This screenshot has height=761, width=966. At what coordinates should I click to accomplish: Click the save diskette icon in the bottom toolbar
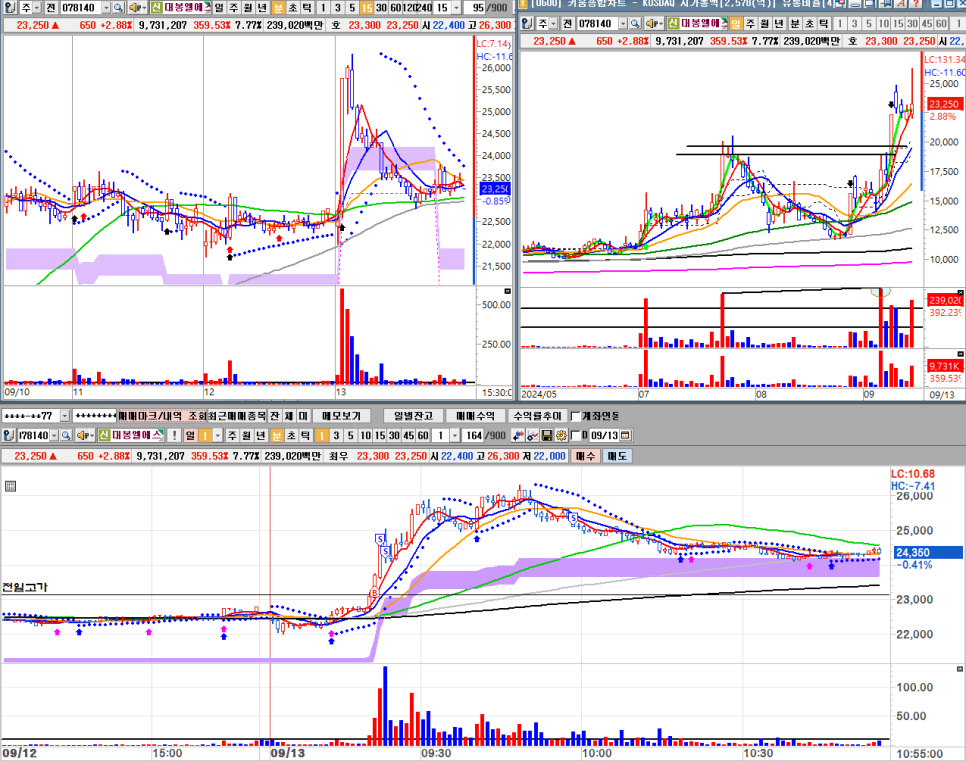coord(546,436)
